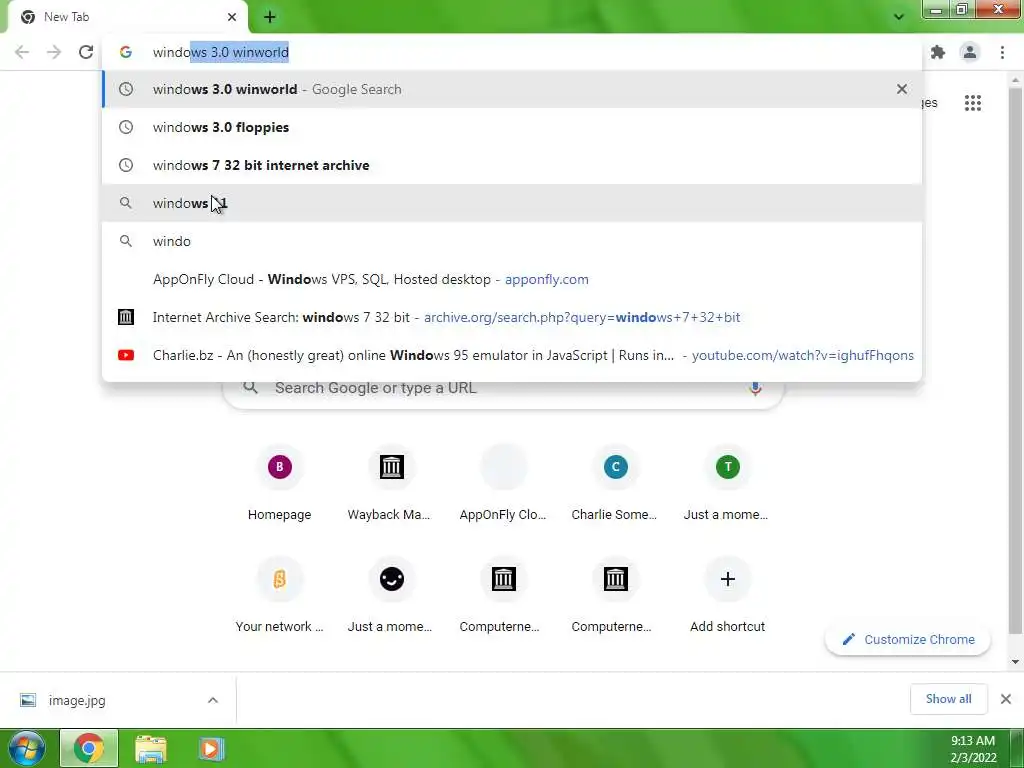Screen dimensions: 1024x768
Task: Remove the windows 3.0 winworld suggestion
Action: [x=901, y=89]
